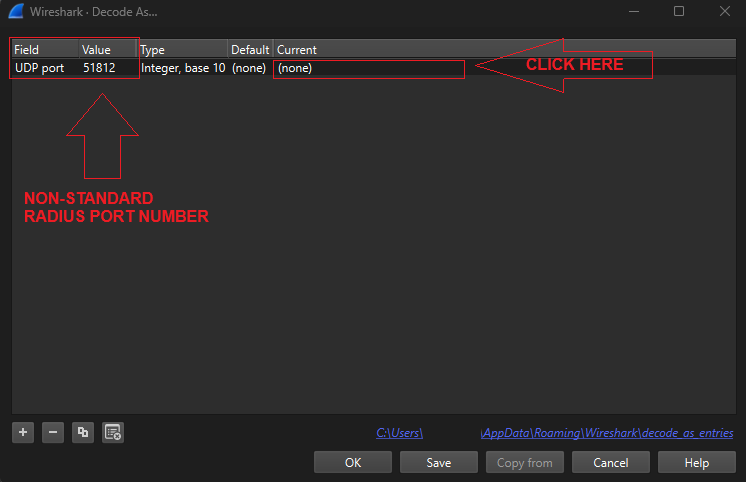Open the decode_as_entries file path link
746x482 pixels.
coord(607,433)
